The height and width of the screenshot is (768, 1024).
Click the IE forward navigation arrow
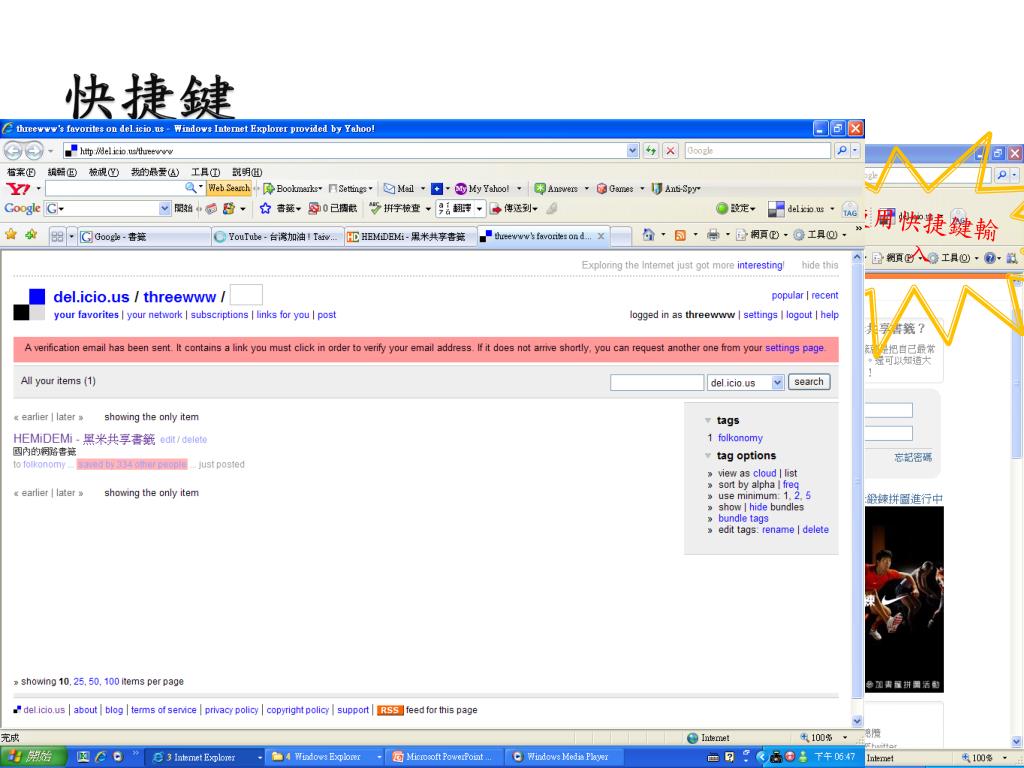click(x=34, y=151)
